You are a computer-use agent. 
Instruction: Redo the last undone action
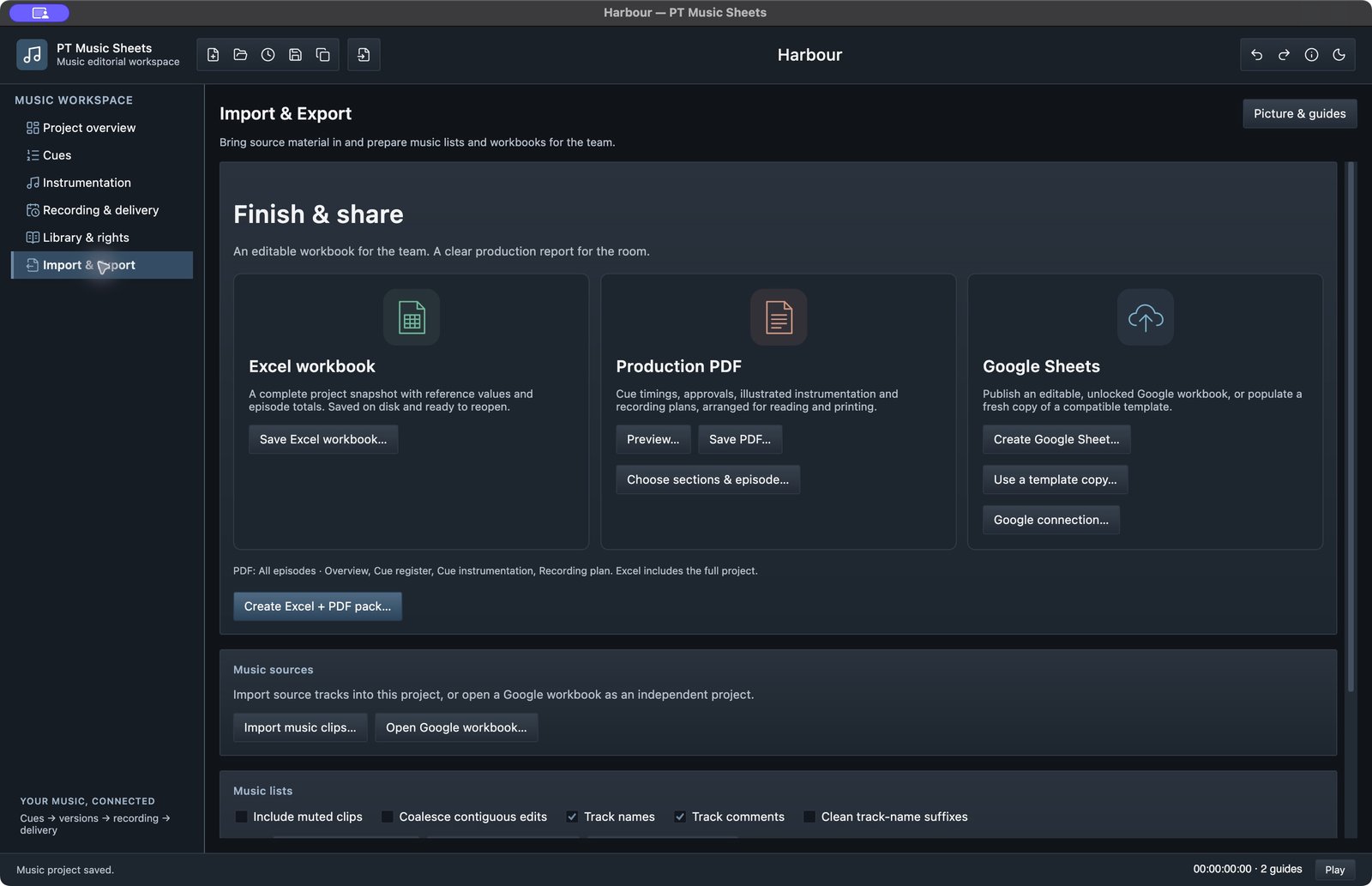(x=1284, y=55)
